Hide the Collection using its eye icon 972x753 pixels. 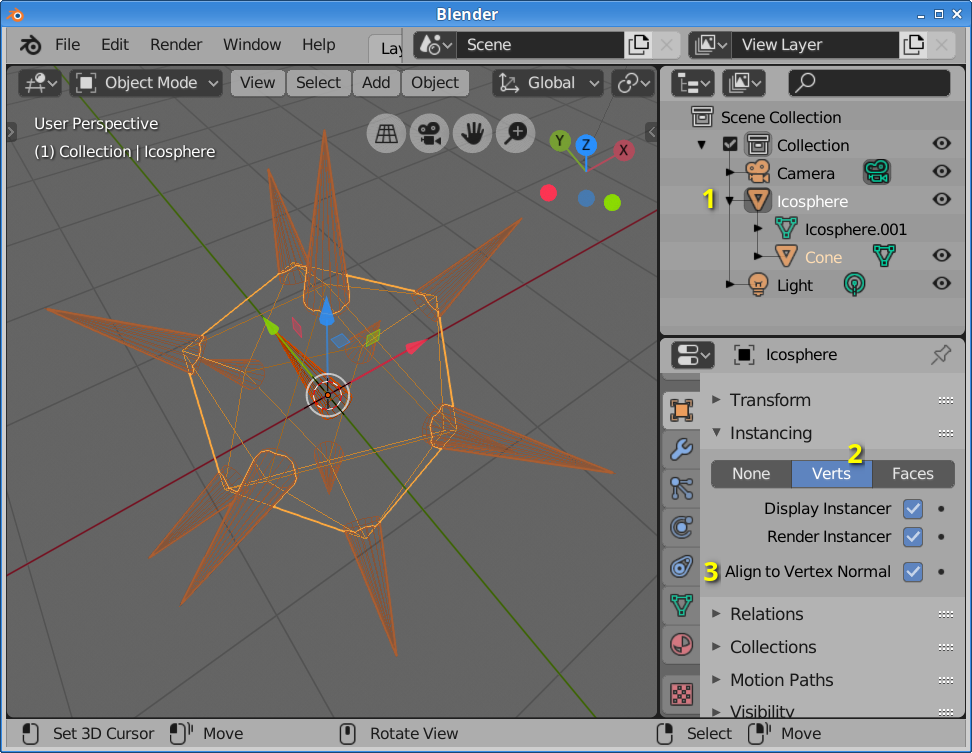coord(942,143)
